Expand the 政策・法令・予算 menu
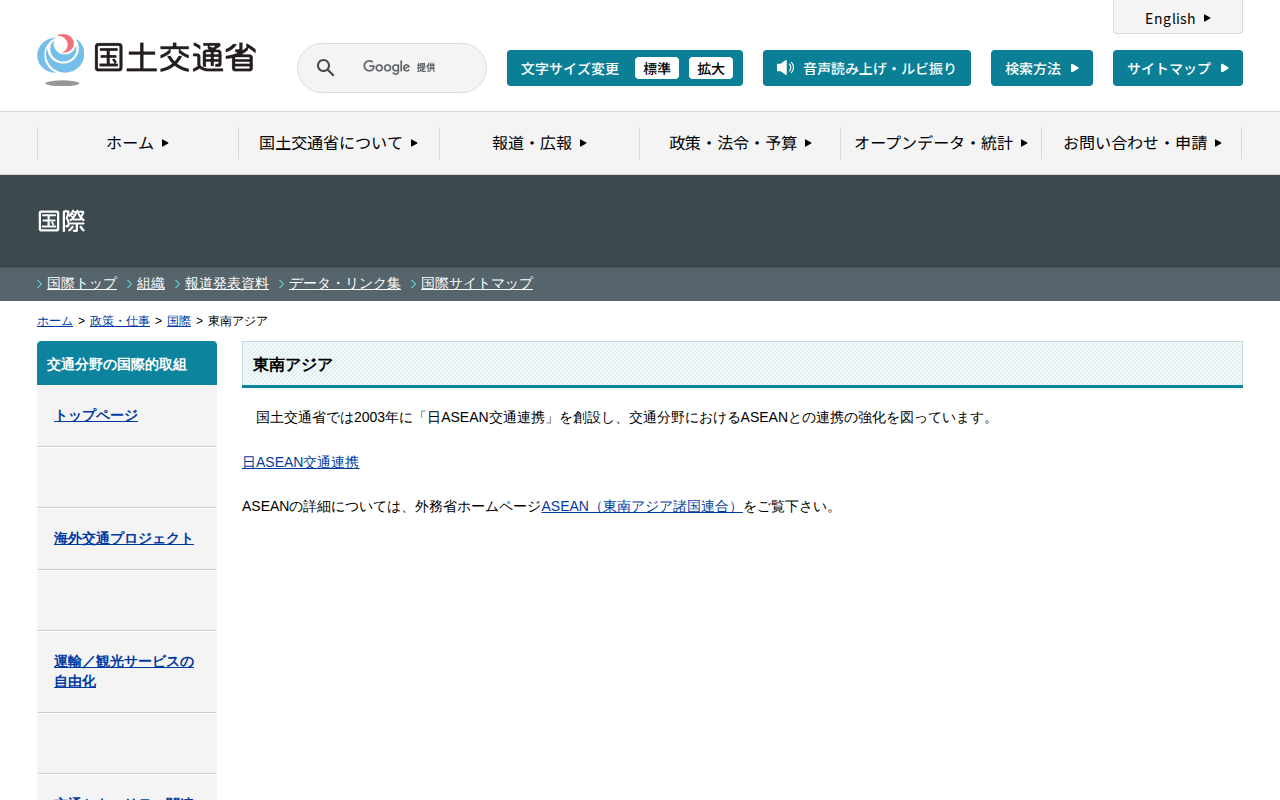Viewport: 1280px width, 800px height. click(x=740, y=143)
